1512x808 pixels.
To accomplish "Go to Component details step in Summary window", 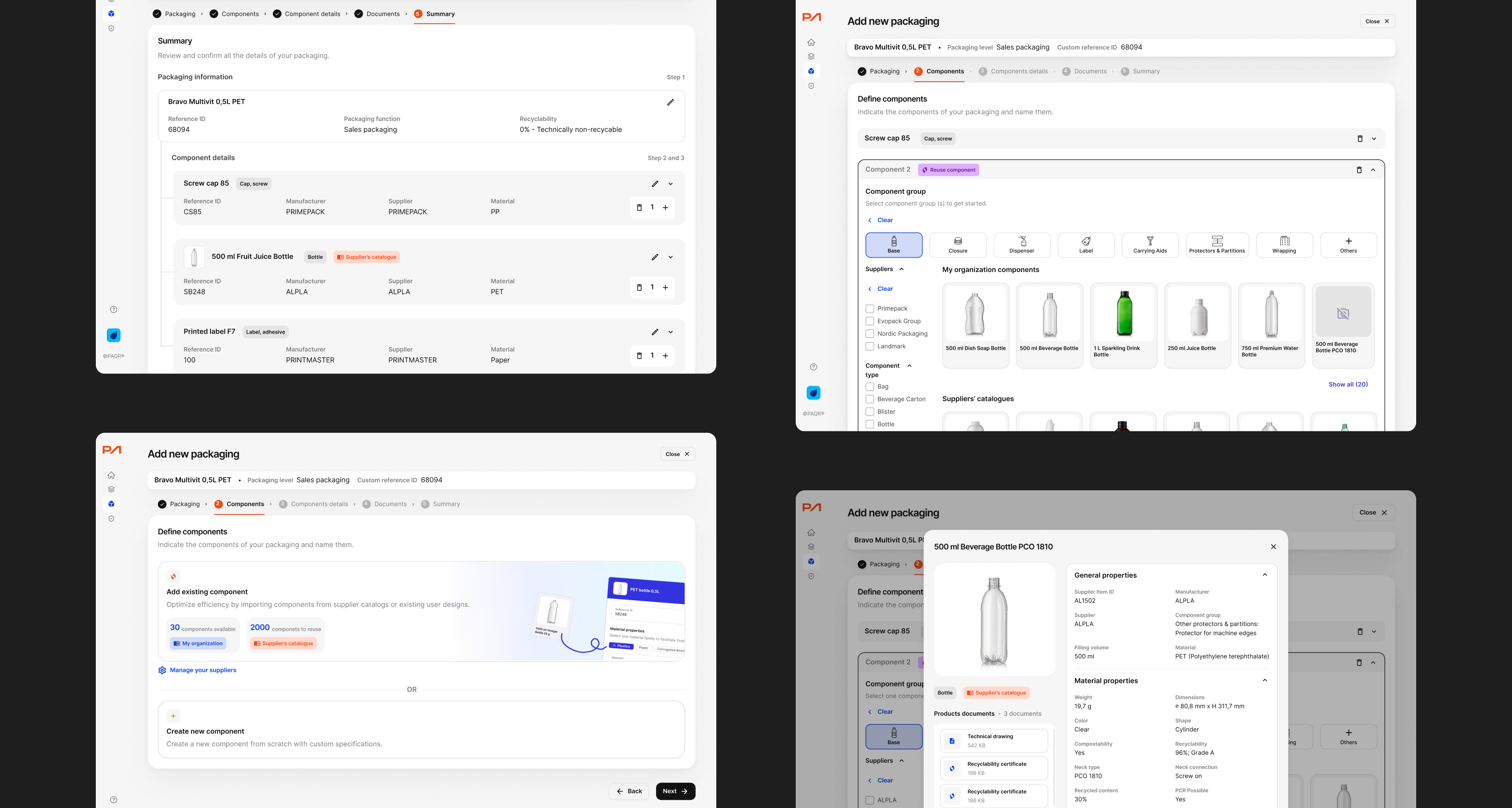I will coord(307,14).
